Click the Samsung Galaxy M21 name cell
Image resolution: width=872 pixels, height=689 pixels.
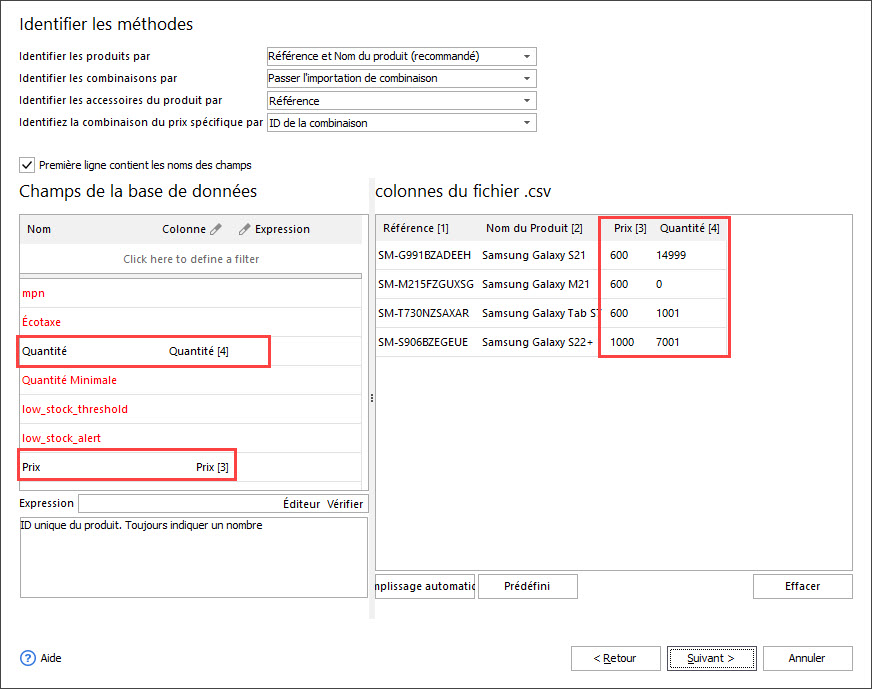536,284
